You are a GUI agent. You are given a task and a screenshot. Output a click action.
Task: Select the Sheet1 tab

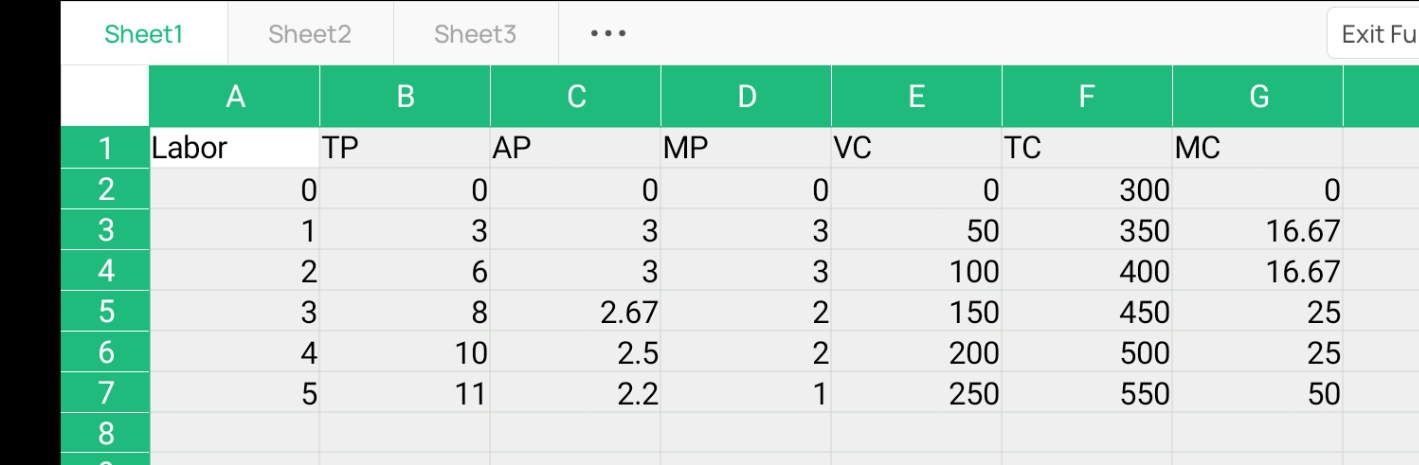144,34
